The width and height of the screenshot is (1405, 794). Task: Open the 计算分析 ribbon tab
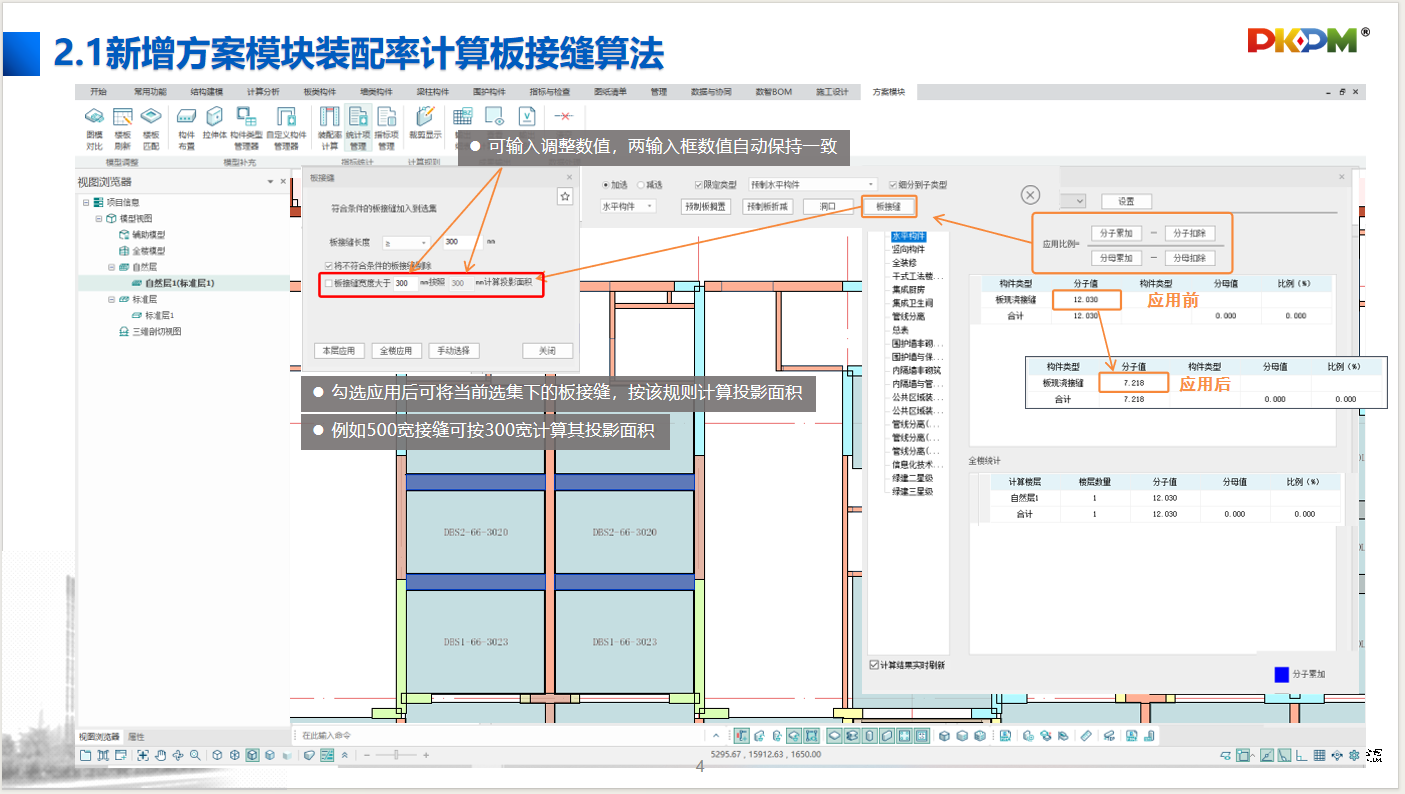point(263,92)
